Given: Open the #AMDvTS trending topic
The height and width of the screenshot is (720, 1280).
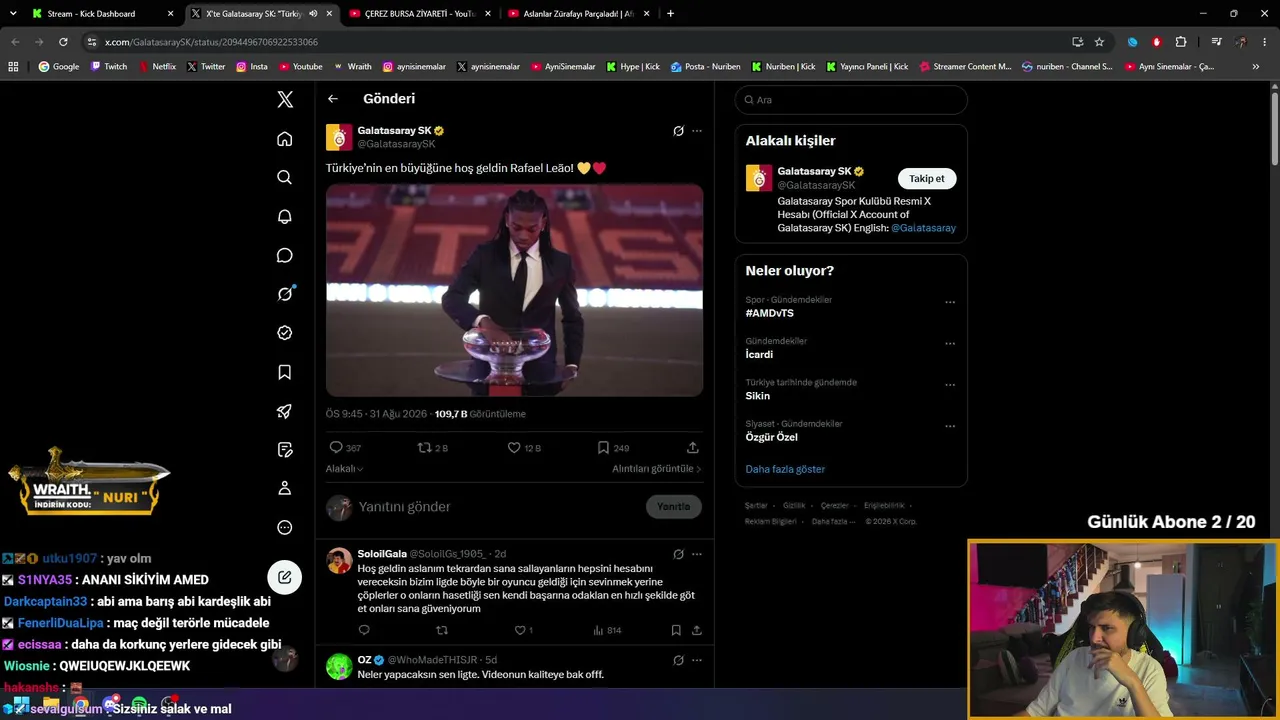Looking at the screenshot, I should (770, 313).
